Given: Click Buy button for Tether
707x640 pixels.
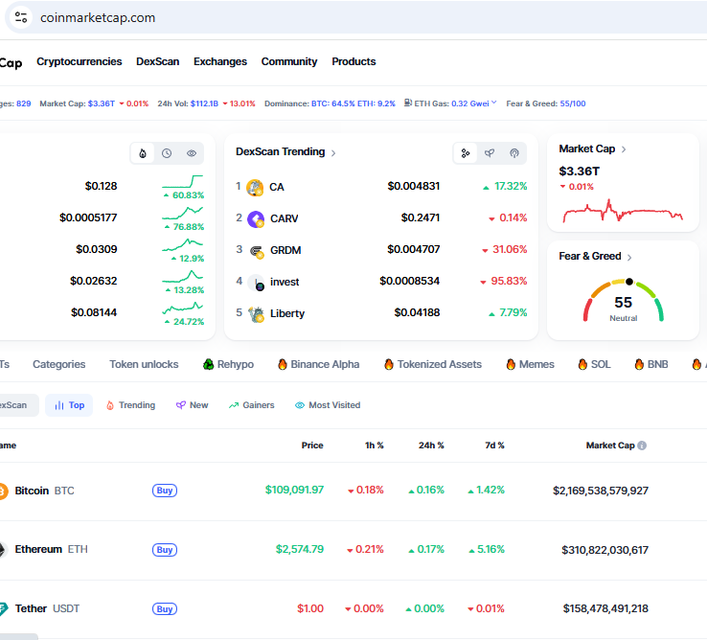Looking at the screenshot, I should pyautogui.click(x=165, y=609).
